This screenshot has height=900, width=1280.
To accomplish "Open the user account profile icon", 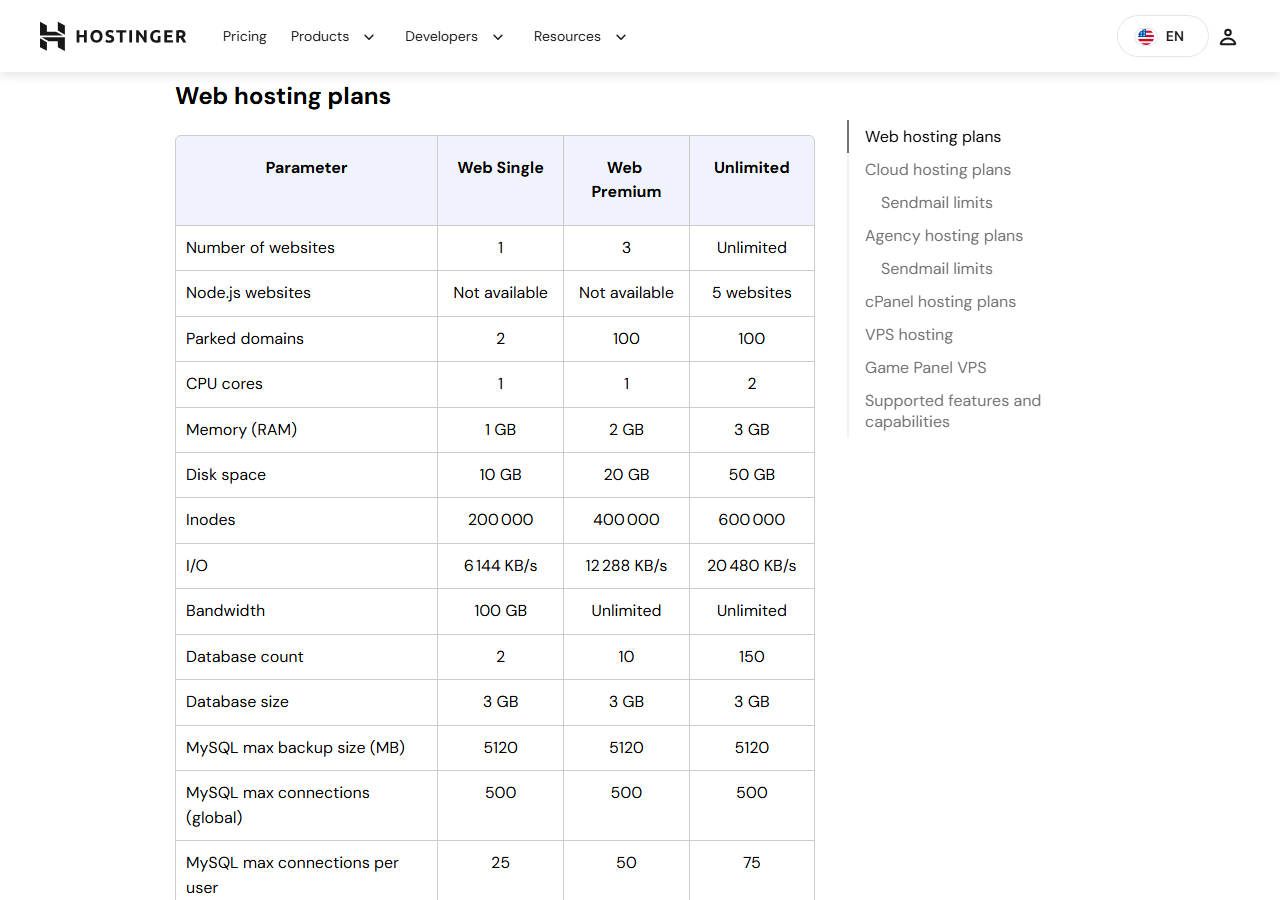I will [1228, 37].
